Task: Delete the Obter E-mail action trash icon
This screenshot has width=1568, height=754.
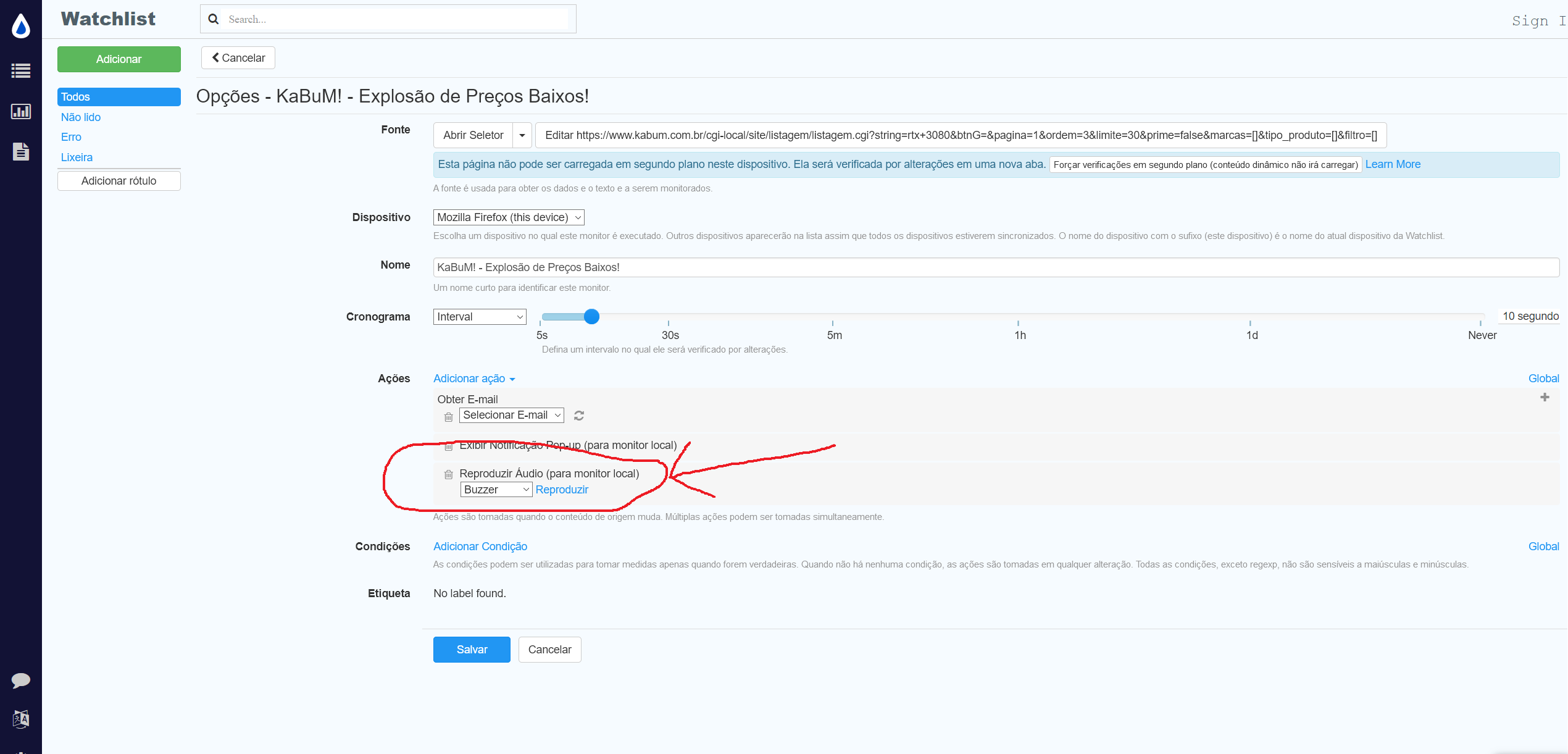Action: 449,417
